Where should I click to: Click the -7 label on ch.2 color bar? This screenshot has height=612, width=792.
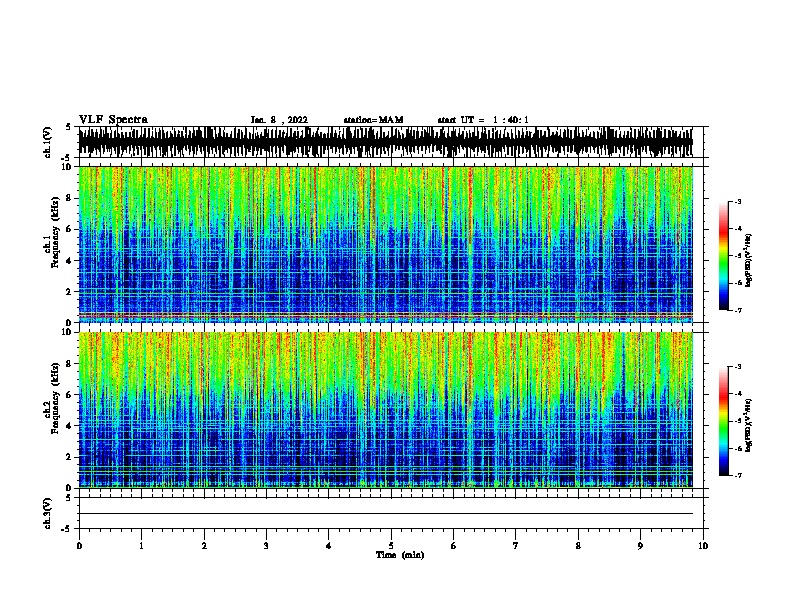tap(737, 475)
